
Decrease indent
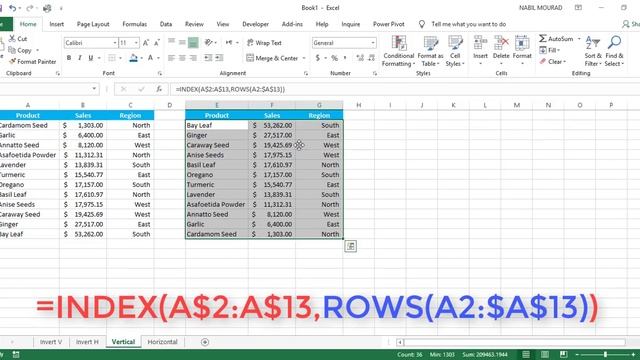(208, 58)
